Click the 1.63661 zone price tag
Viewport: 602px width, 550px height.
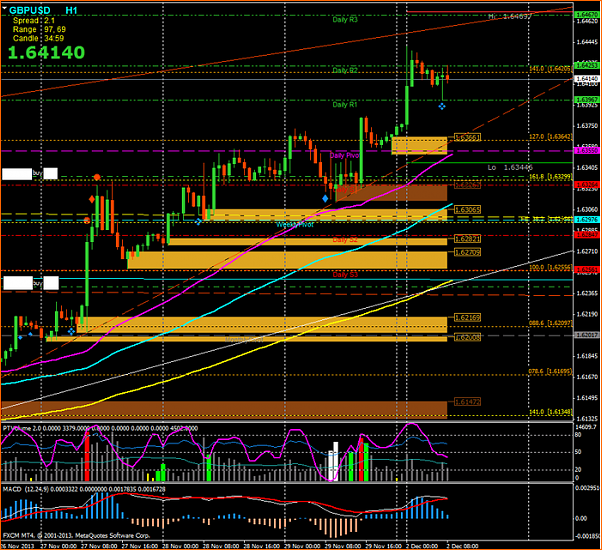[467, 137]
